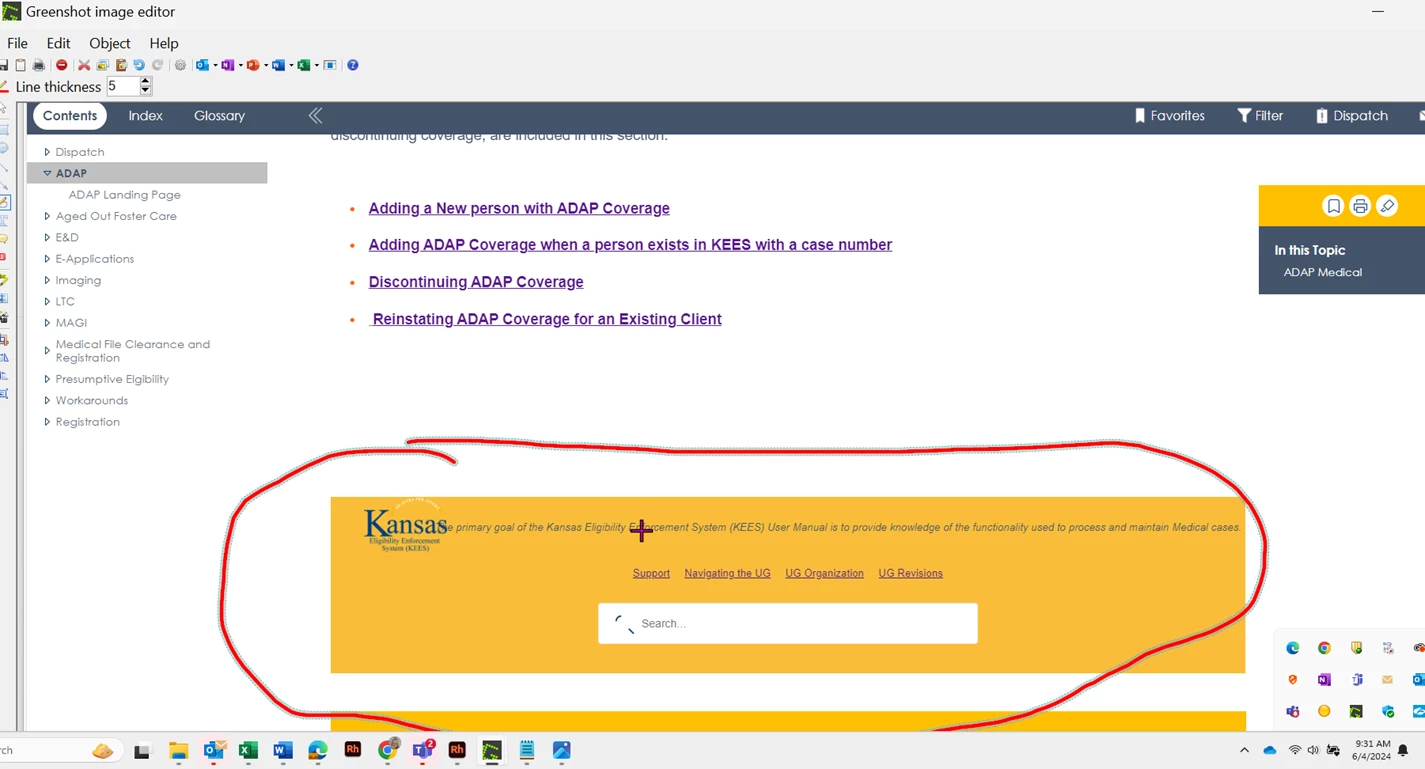Screen dimensions: 1425x769
Task: Expand the LTC tree node
Action: pos(47,301)
